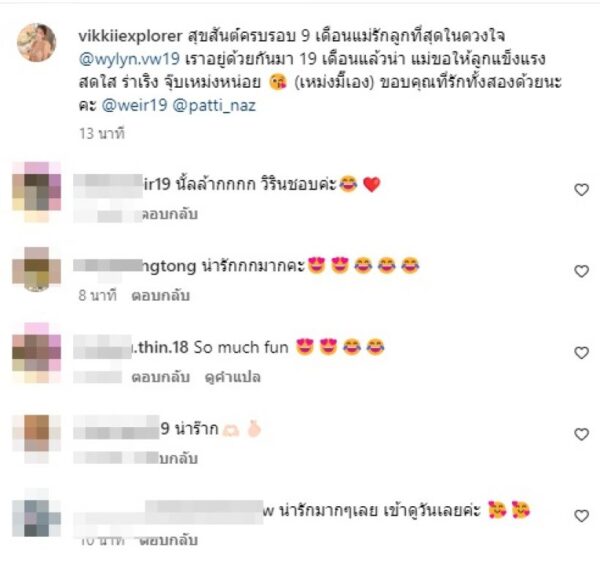Open vikkiiexplorer profile picture
This screenshot has height=561, width=600.
pos(37,42)
